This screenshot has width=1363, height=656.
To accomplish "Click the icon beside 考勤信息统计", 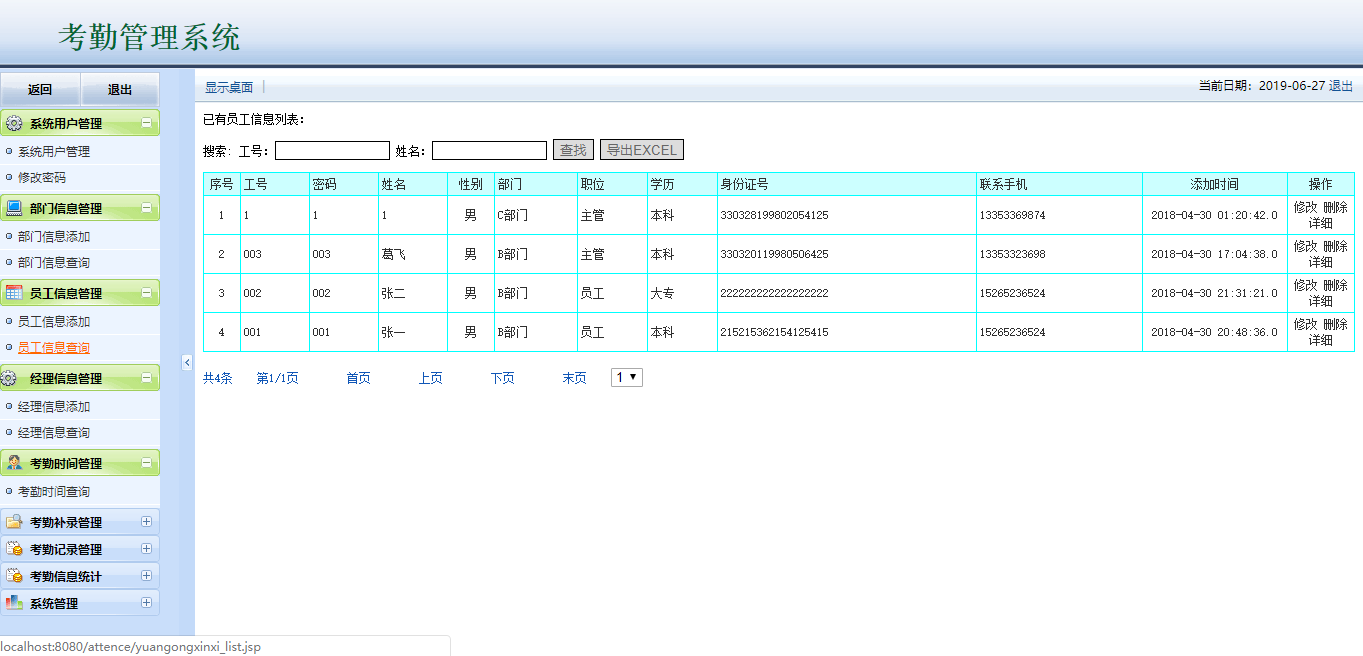I will coord(14,576).
